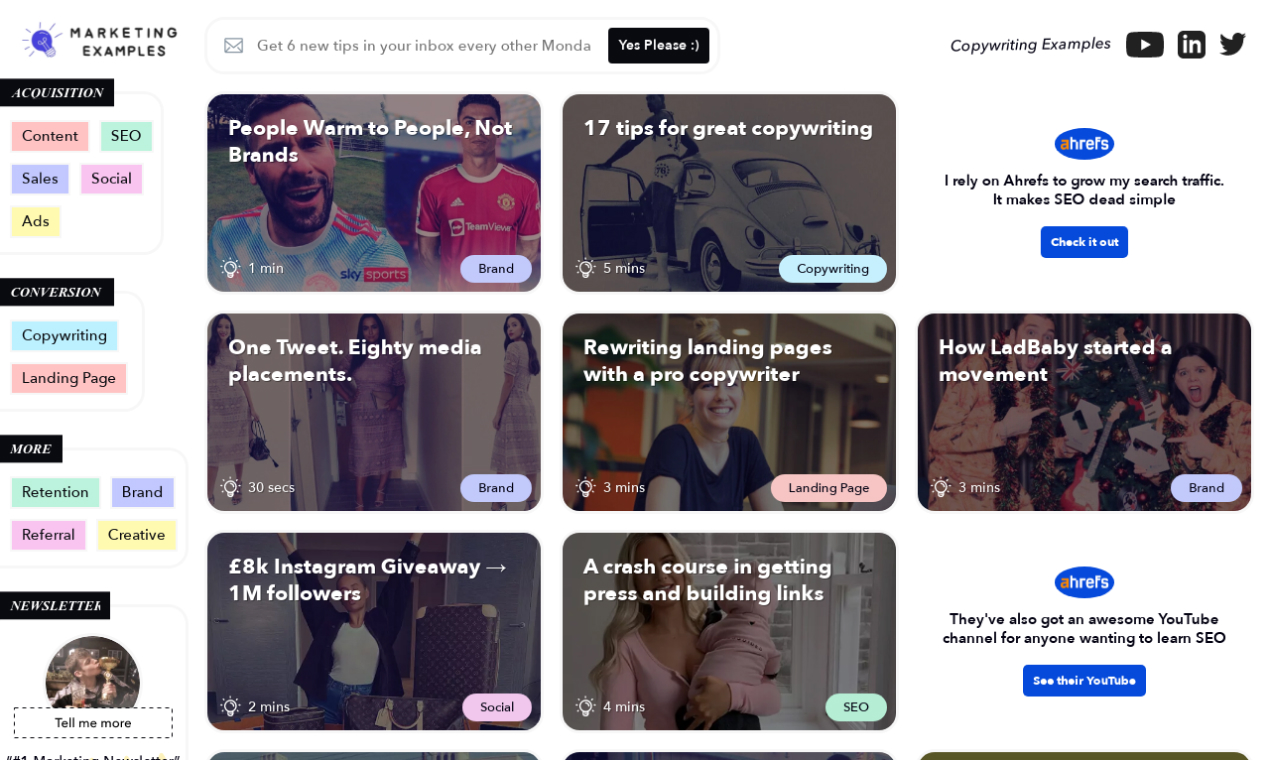Click the Check it out Ahrefs button
This screenshot has height=760, width=1270.
pos(1084,242)
